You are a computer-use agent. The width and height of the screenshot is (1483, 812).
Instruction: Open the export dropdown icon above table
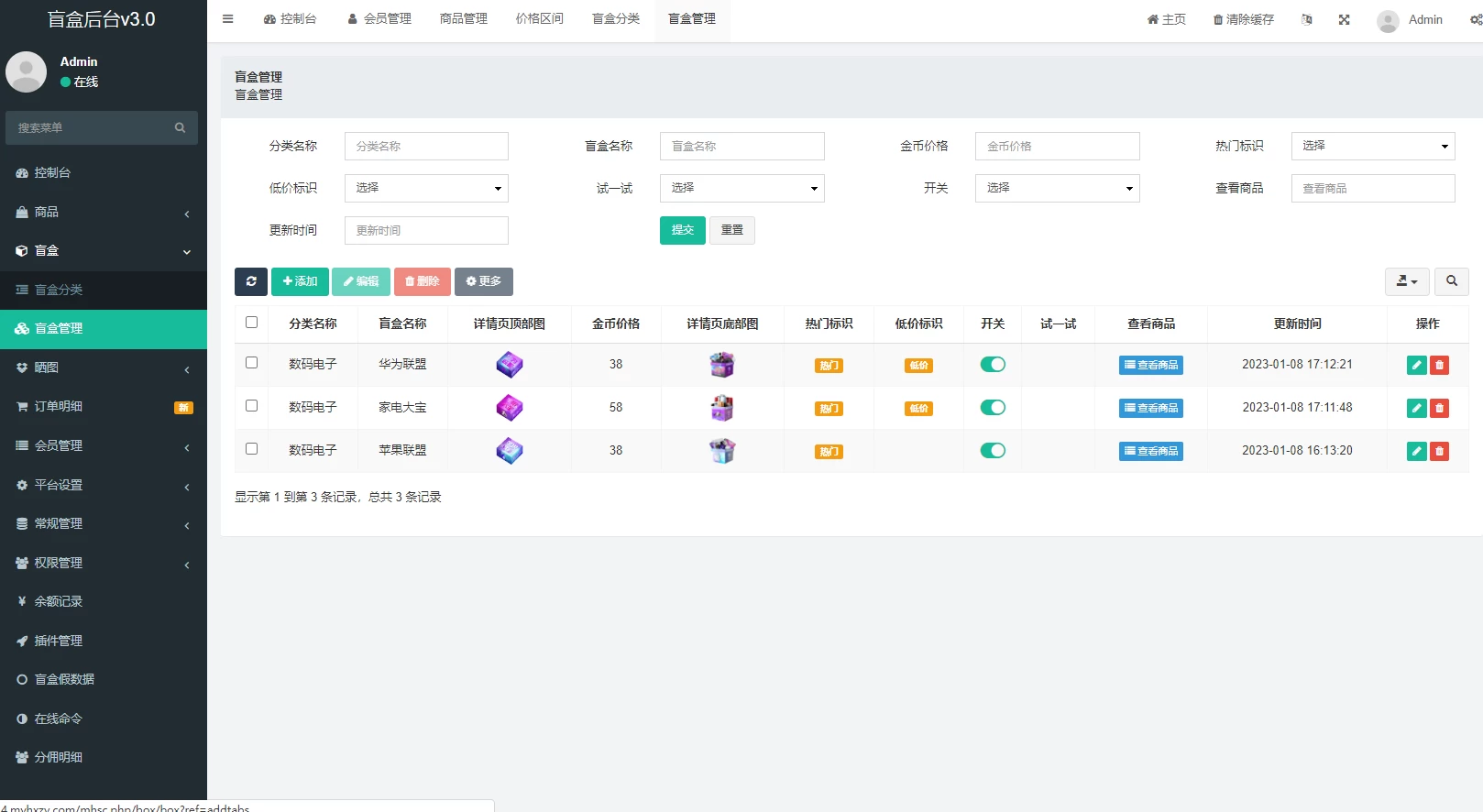[x=1406, y=281]
